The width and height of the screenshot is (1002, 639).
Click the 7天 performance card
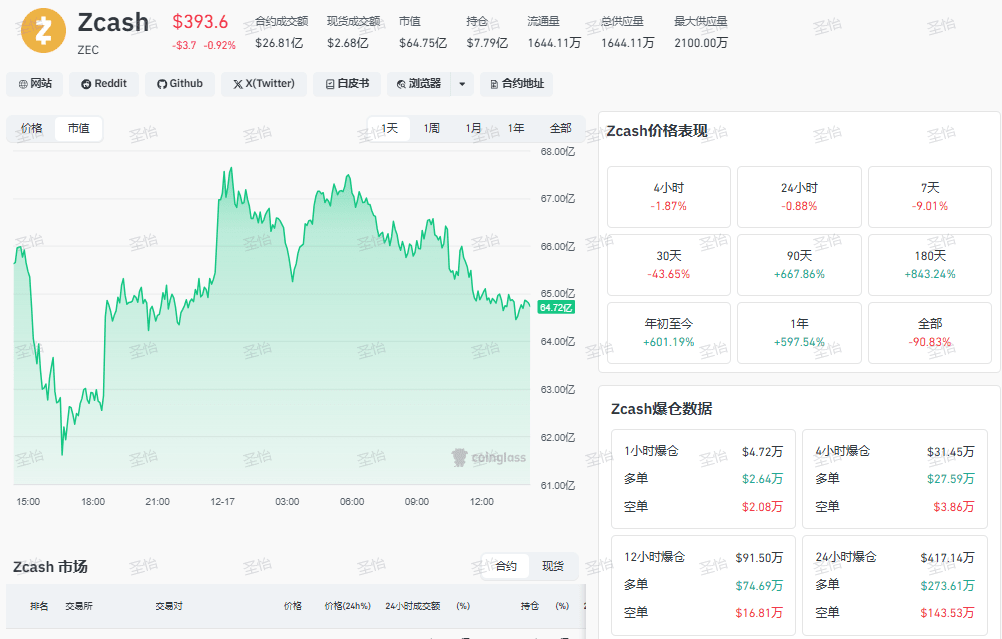point(930,197)
